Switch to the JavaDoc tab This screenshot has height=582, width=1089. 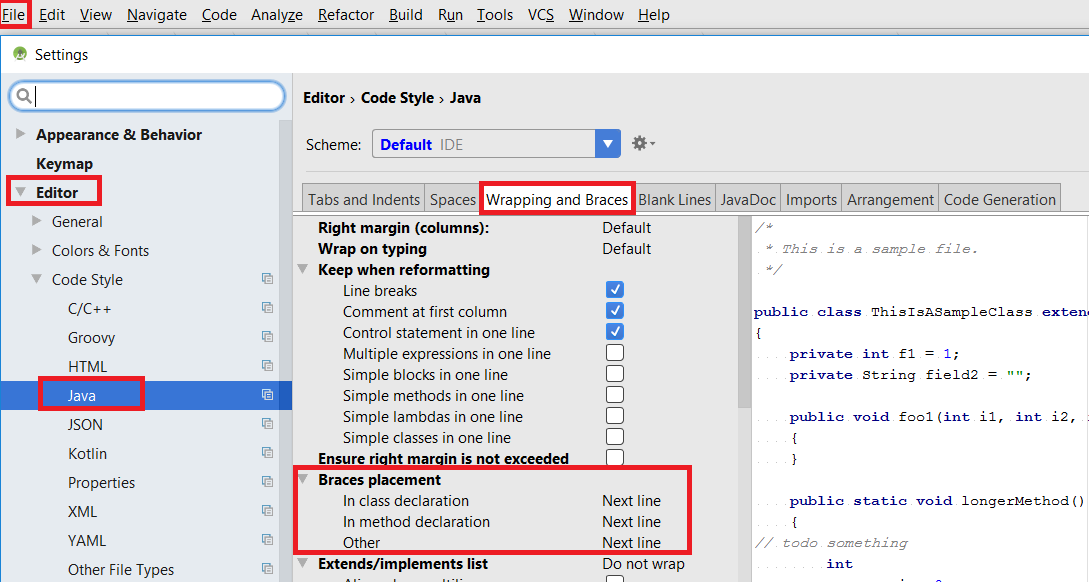tap(748, 199)
